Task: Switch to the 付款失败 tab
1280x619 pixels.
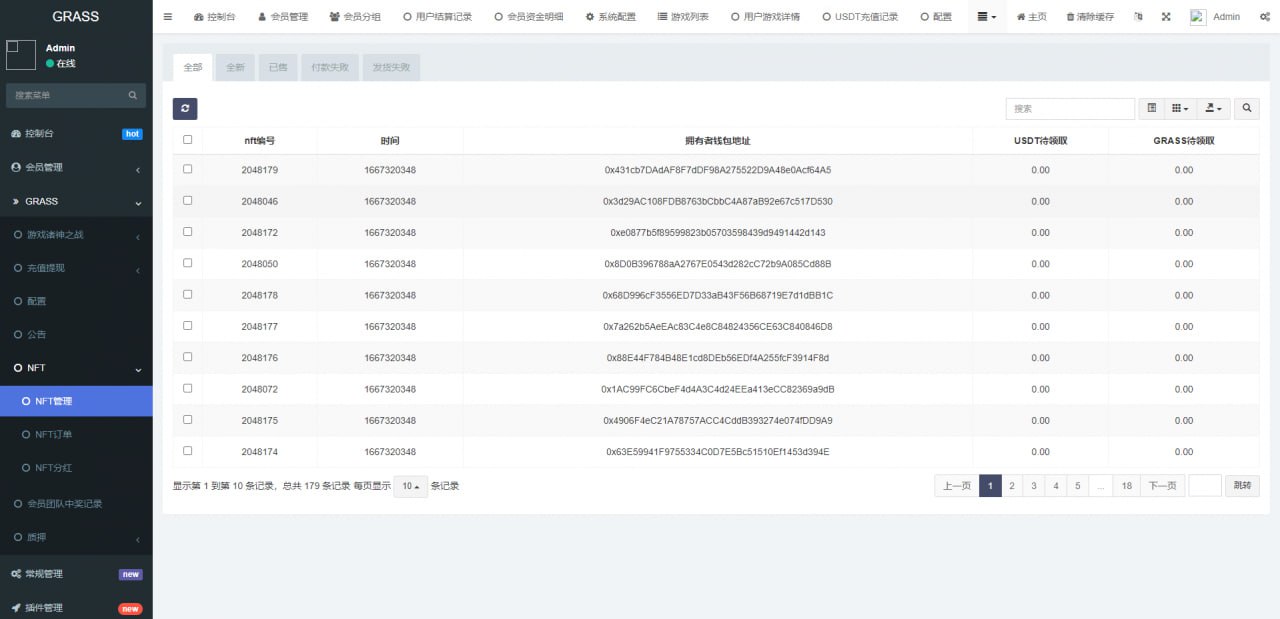Action: tap(329, 67)
